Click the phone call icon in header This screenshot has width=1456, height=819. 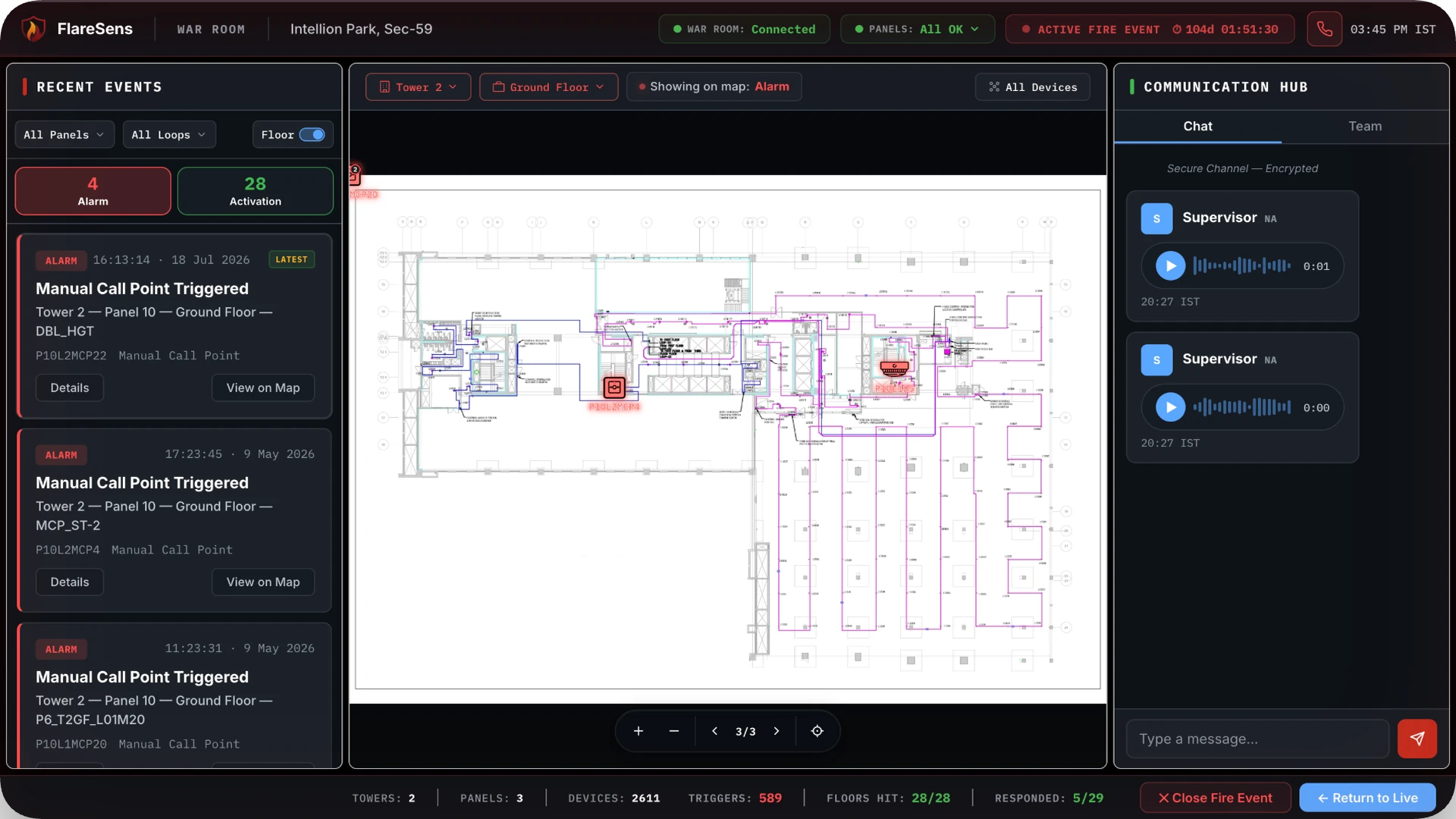(x=1324, y=29)
